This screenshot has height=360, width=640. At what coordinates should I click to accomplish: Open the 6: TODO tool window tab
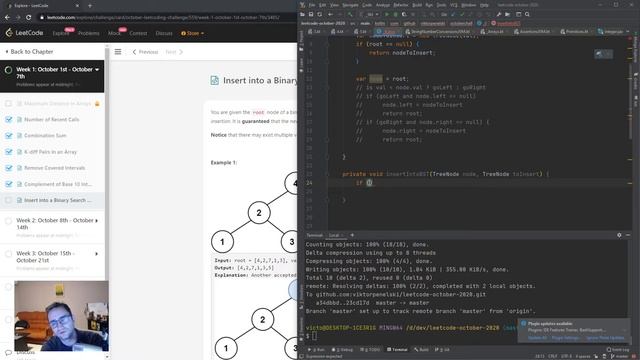click(x=370, y=350)
